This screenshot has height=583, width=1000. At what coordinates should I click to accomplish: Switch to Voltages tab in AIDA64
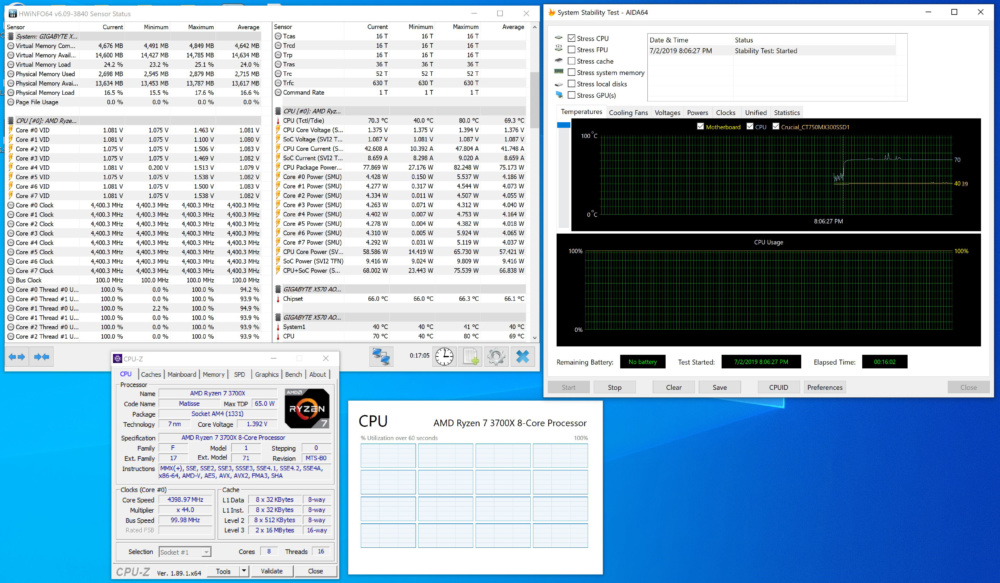click(x=667, y=112)
